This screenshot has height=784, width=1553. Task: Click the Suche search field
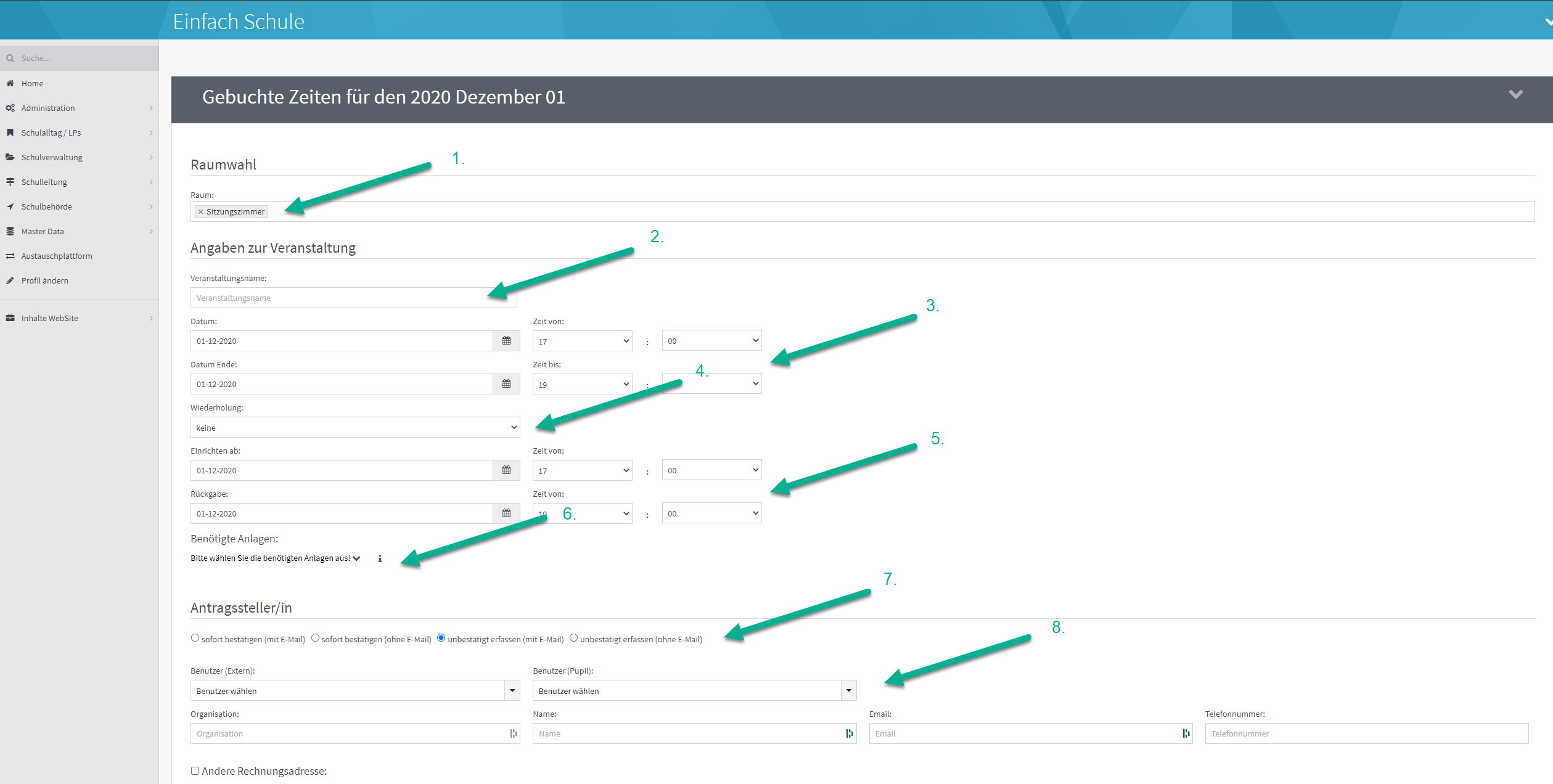point(79,58)
